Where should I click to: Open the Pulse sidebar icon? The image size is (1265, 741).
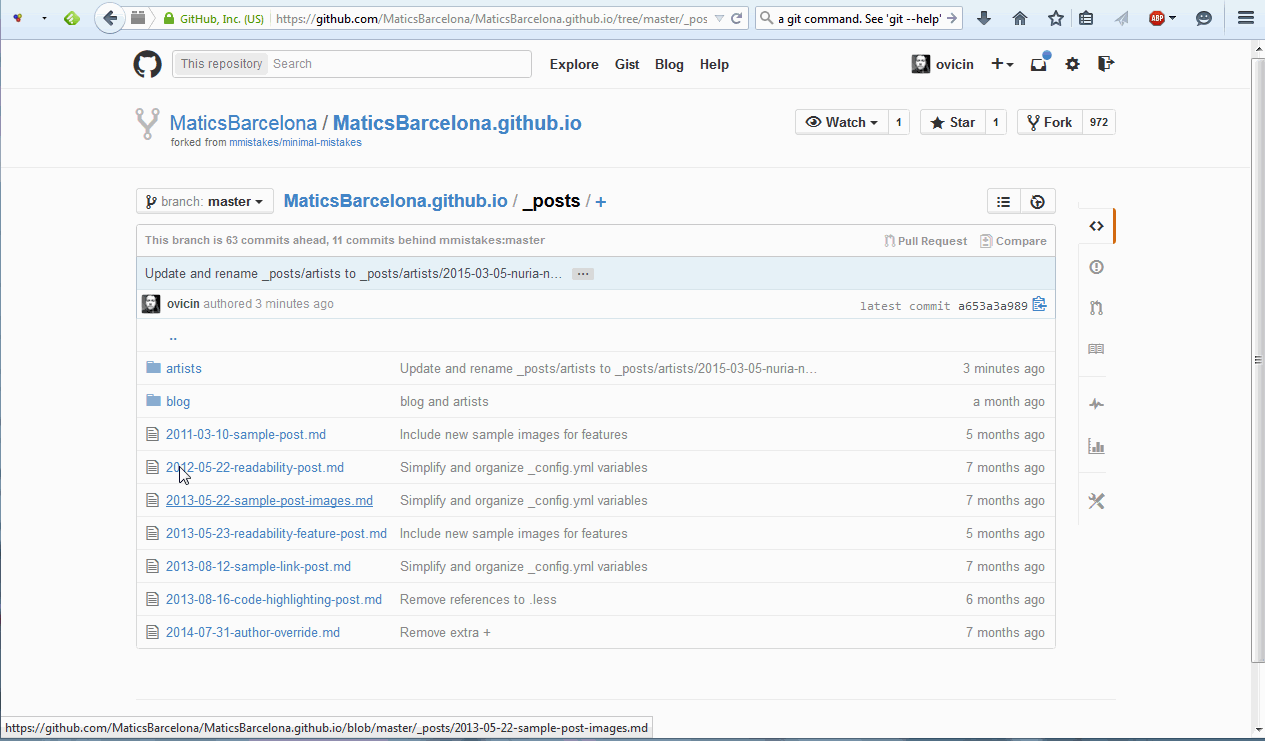click(1096, 404)
